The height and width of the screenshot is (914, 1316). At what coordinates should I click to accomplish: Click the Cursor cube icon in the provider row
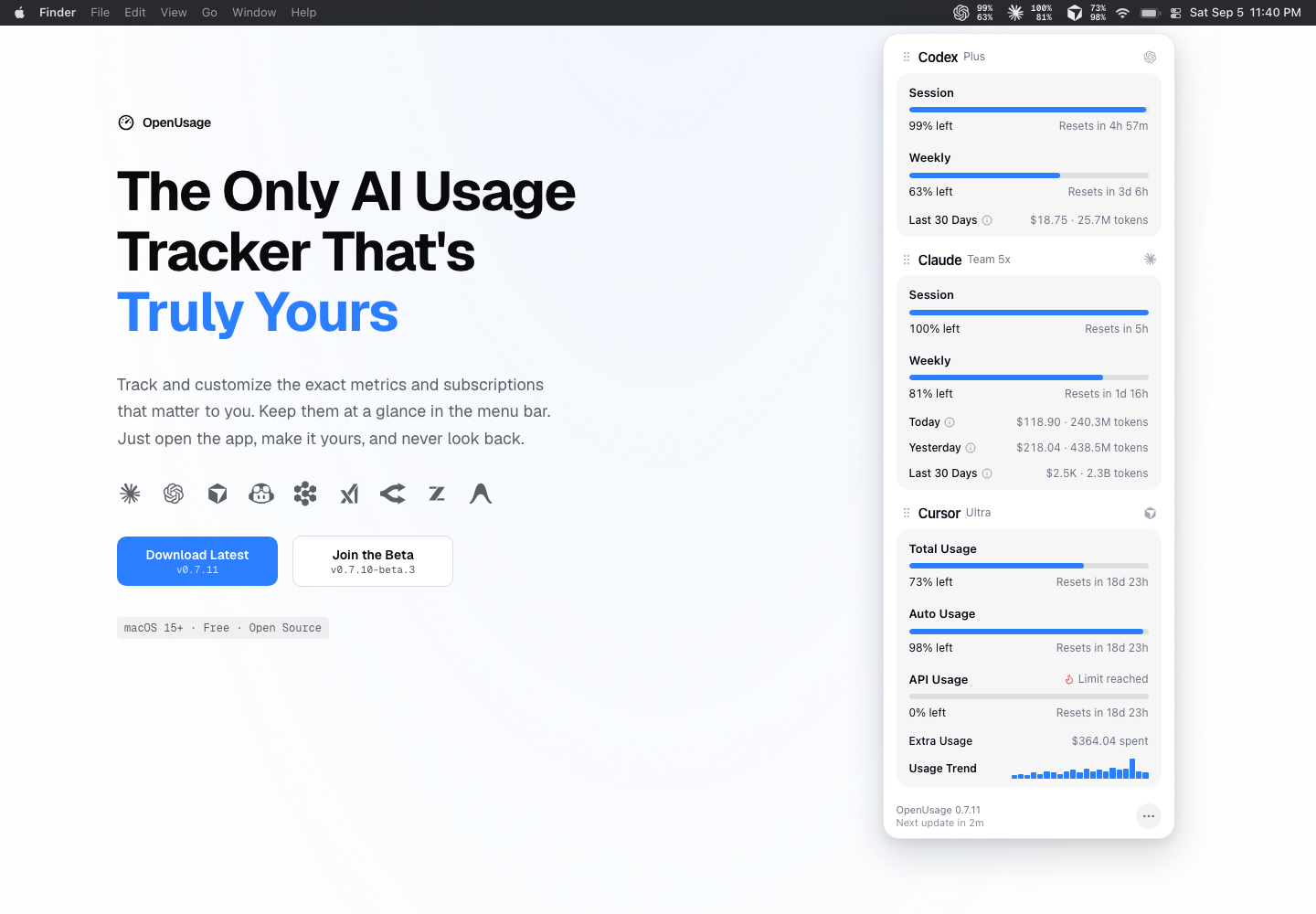pos(218,494)
